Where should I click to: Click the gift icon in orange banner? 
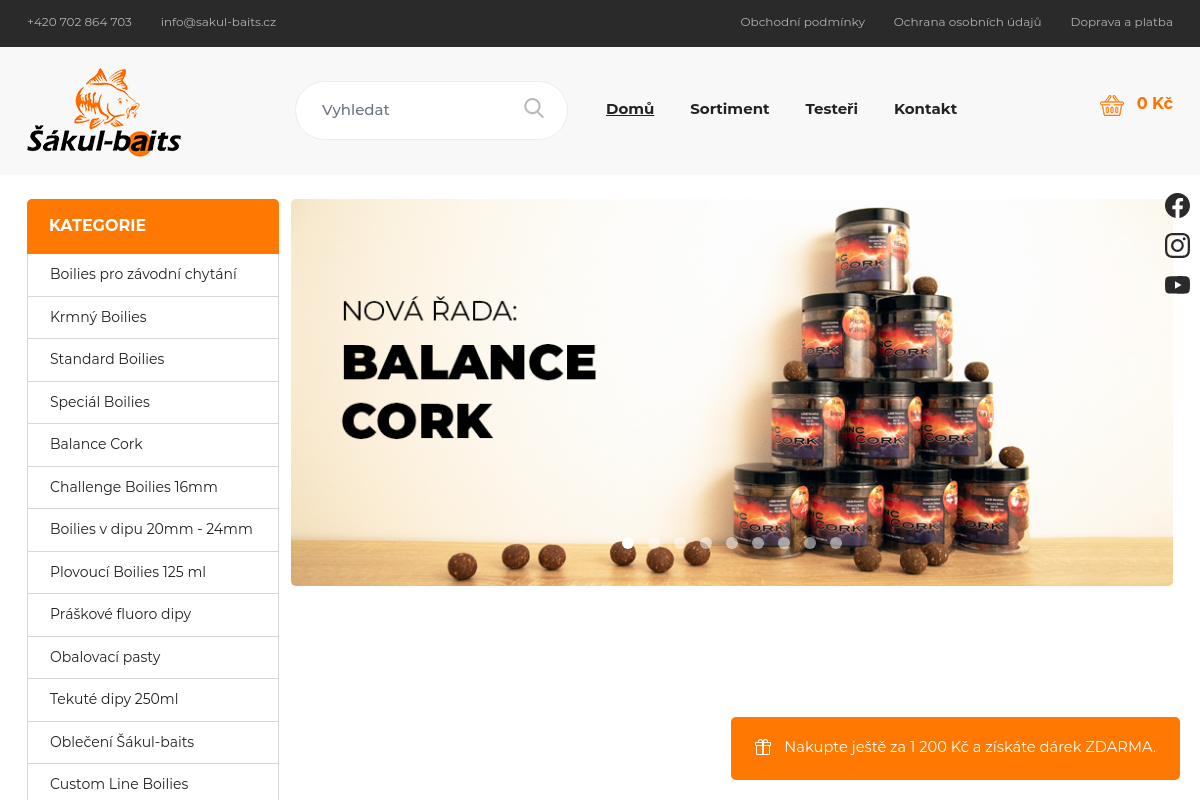pos(763,747)
